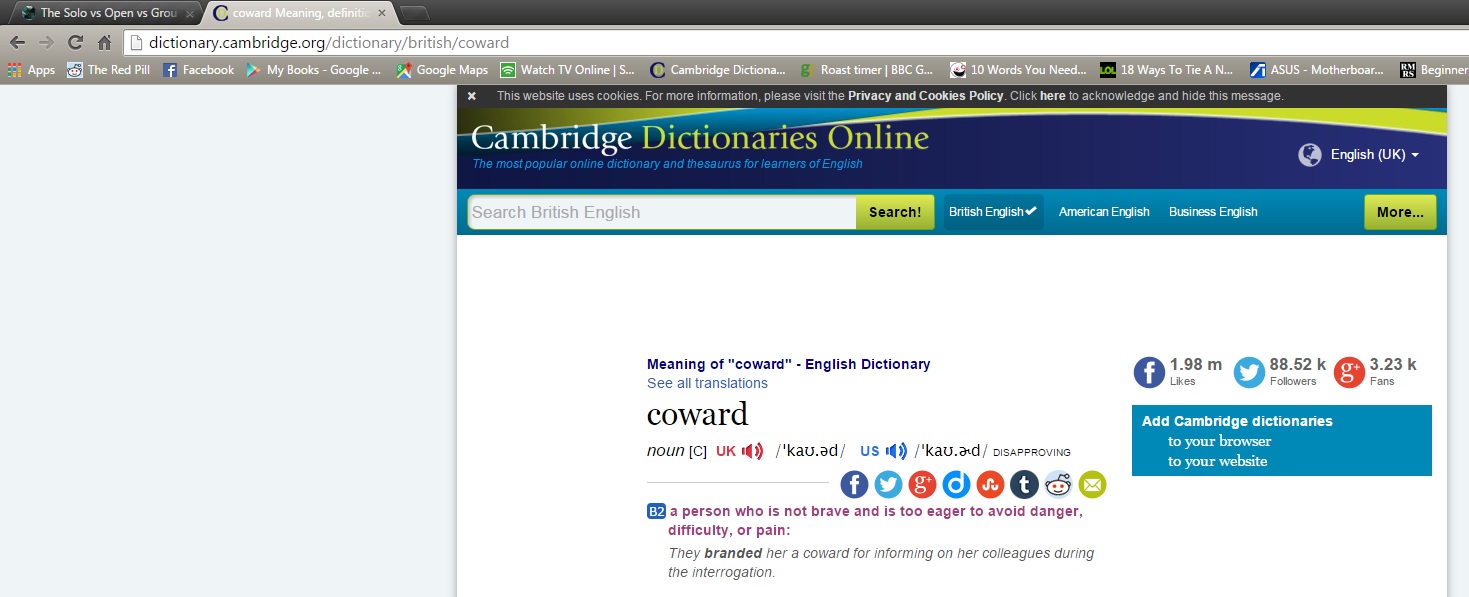1469x597 pixels.
Task: Play the US pronunciation audio for coward
Action: click(x=896, y=451)
